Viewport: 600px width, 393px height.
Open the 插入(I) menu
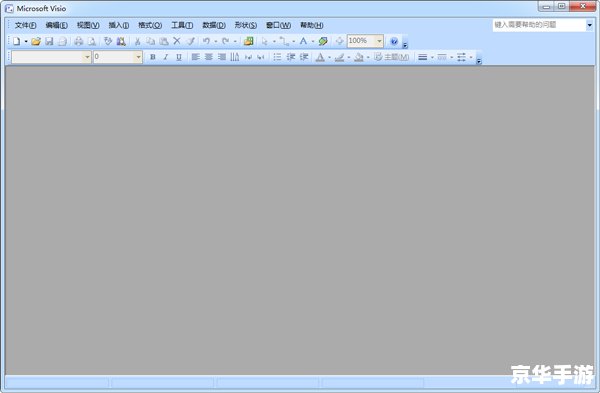[119, 25]
